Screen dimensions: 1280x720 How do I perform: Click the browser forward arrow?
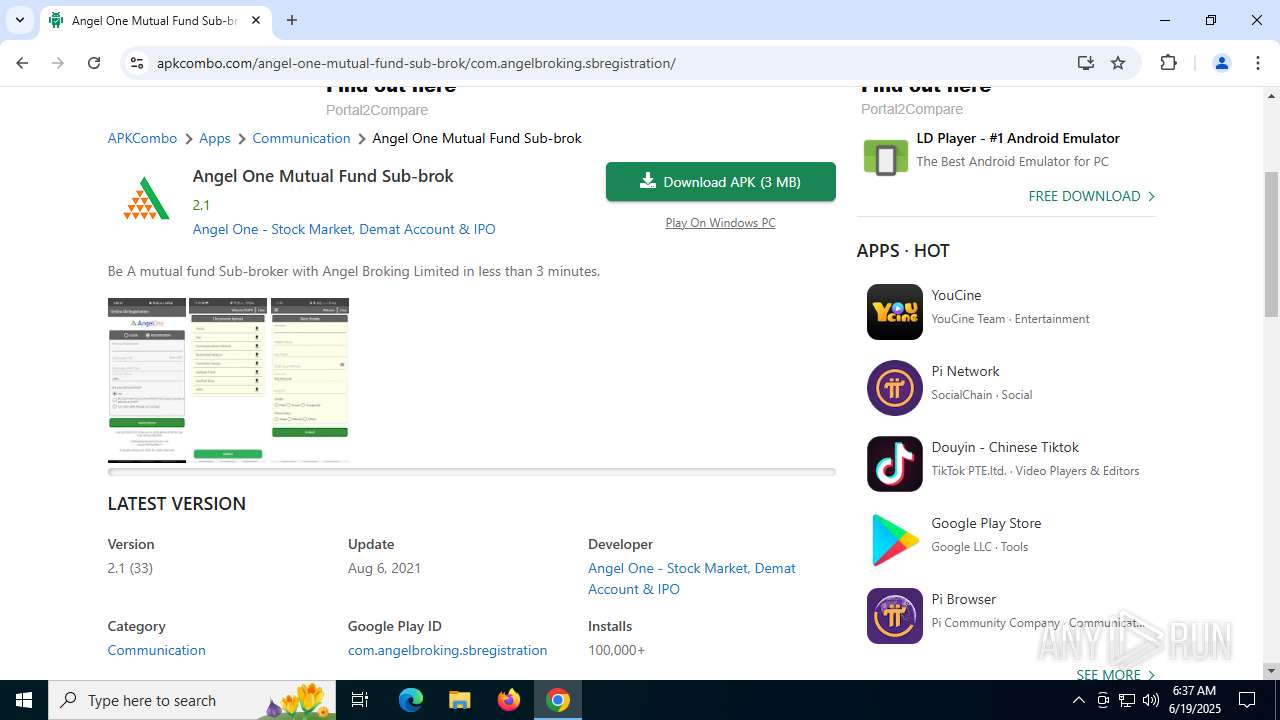click(x=58, y=63)
